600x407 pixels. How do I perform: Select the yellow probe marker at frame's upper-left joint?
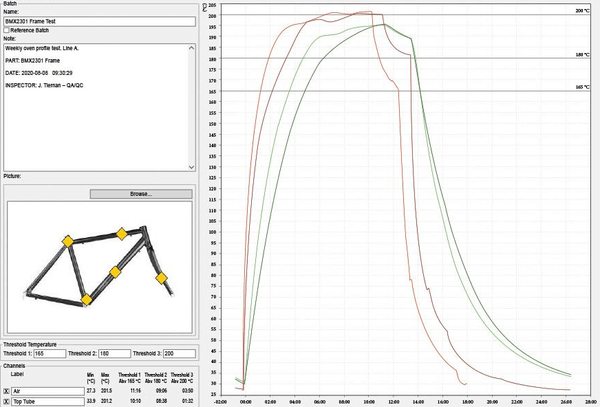[x=67, y=241]
